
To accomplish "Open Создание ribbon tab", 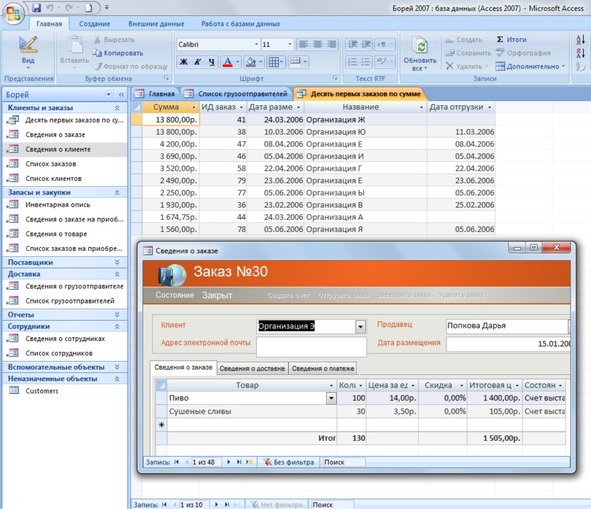I will 95,24.
